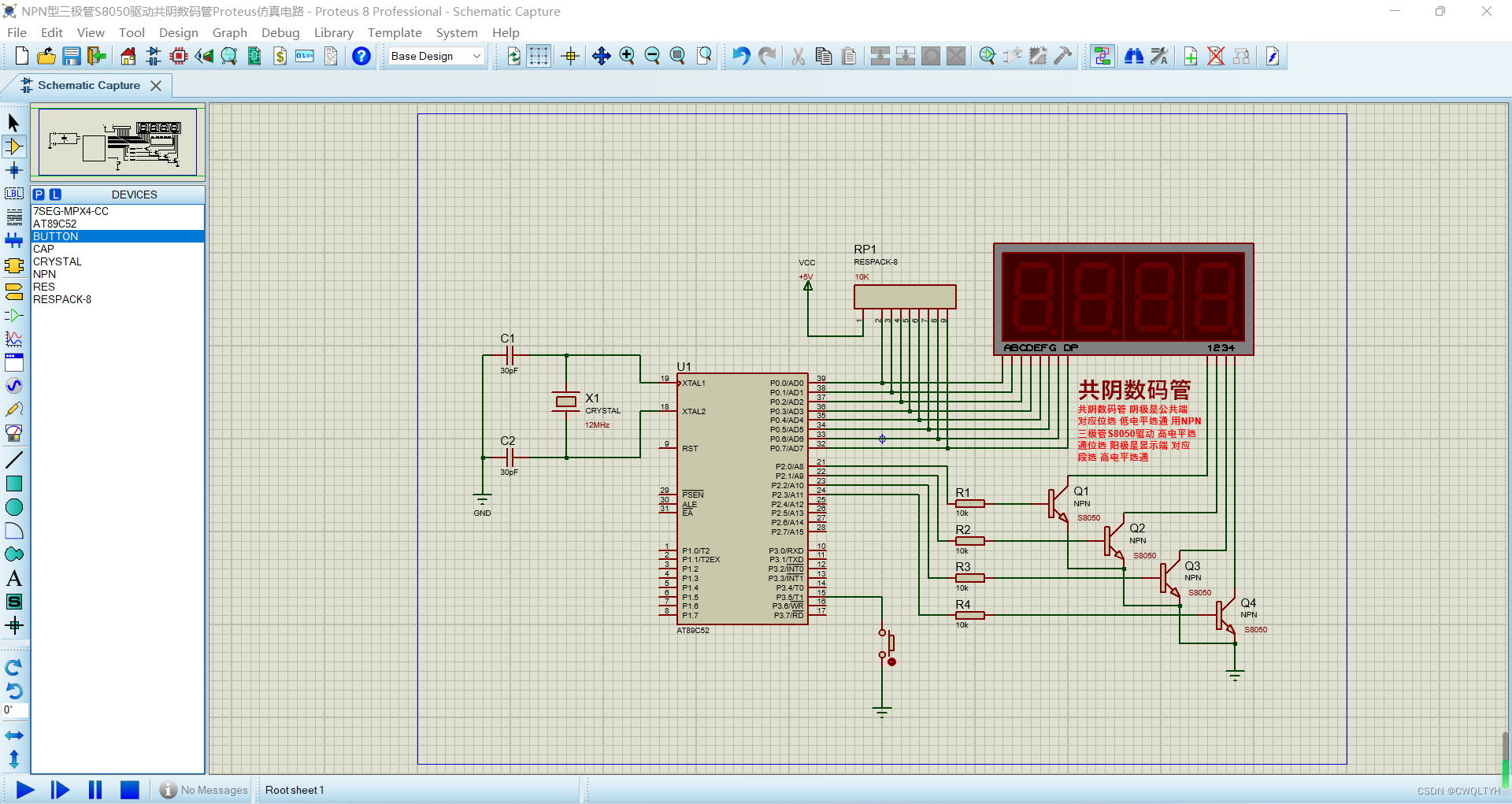Screen dimensions: 1512x804
Task: Save the project with the floppy disk icon
Action: coord(72,56)
